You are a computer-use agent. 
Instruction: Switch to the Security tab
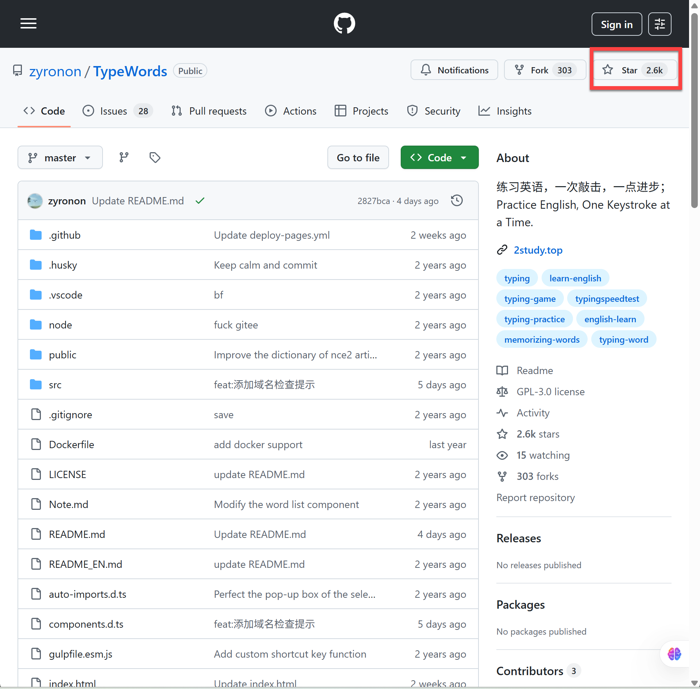(x=433, y=111)
